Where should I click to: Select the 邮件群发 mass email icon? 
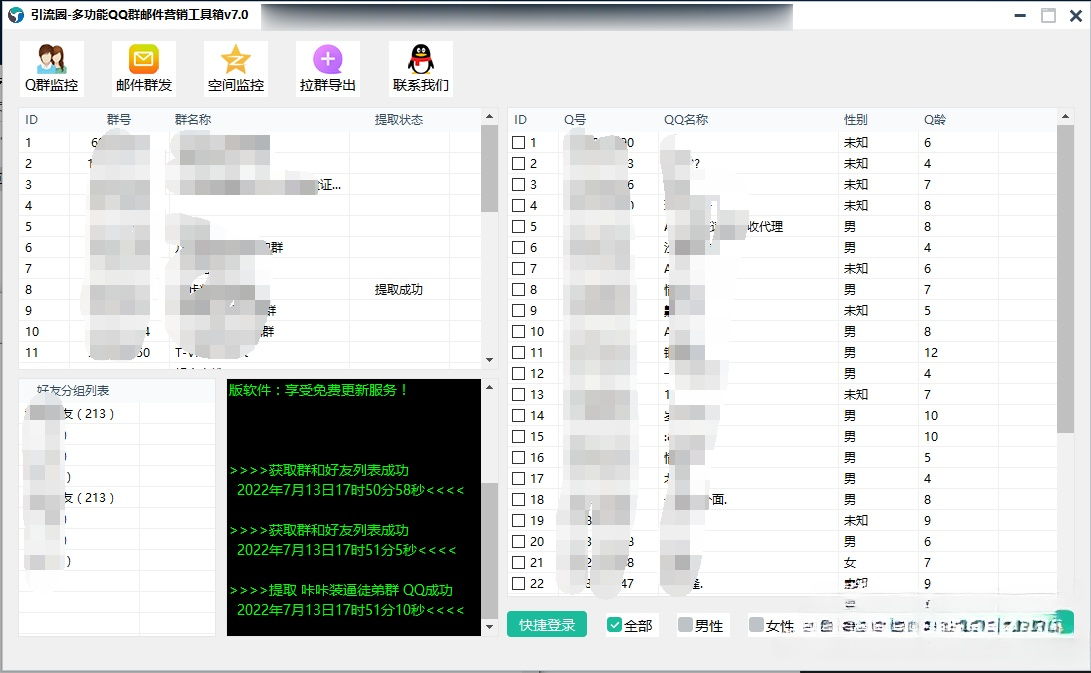(x=142, y=67)
